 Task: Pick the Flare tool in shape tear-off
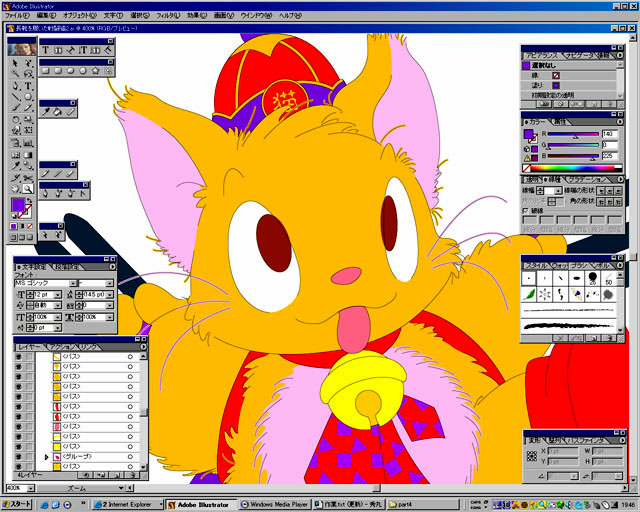tap(108, 71)
